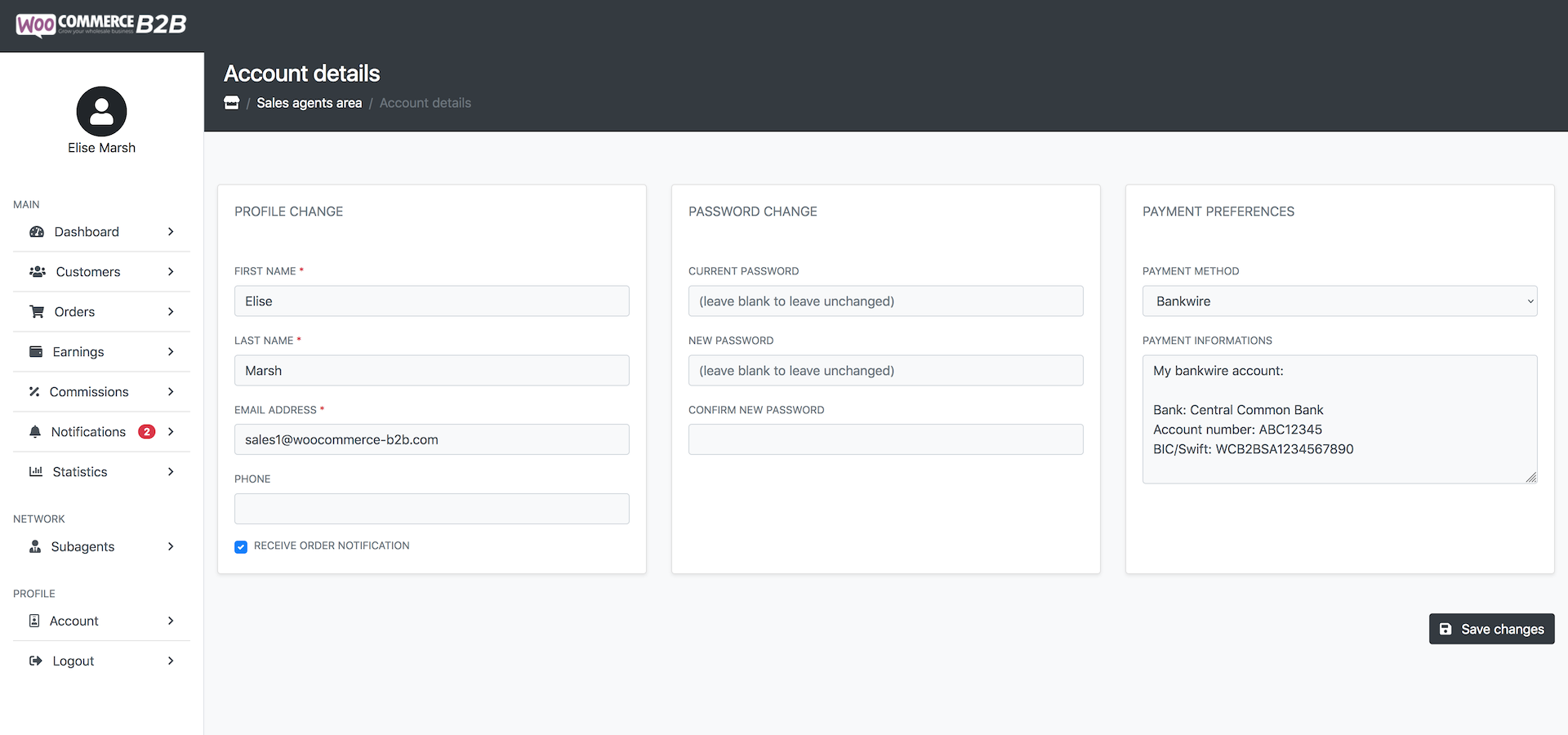The image size is (1568, 735).
Task: Click the WooCommerce B2B logo
Action: (101, 24)
